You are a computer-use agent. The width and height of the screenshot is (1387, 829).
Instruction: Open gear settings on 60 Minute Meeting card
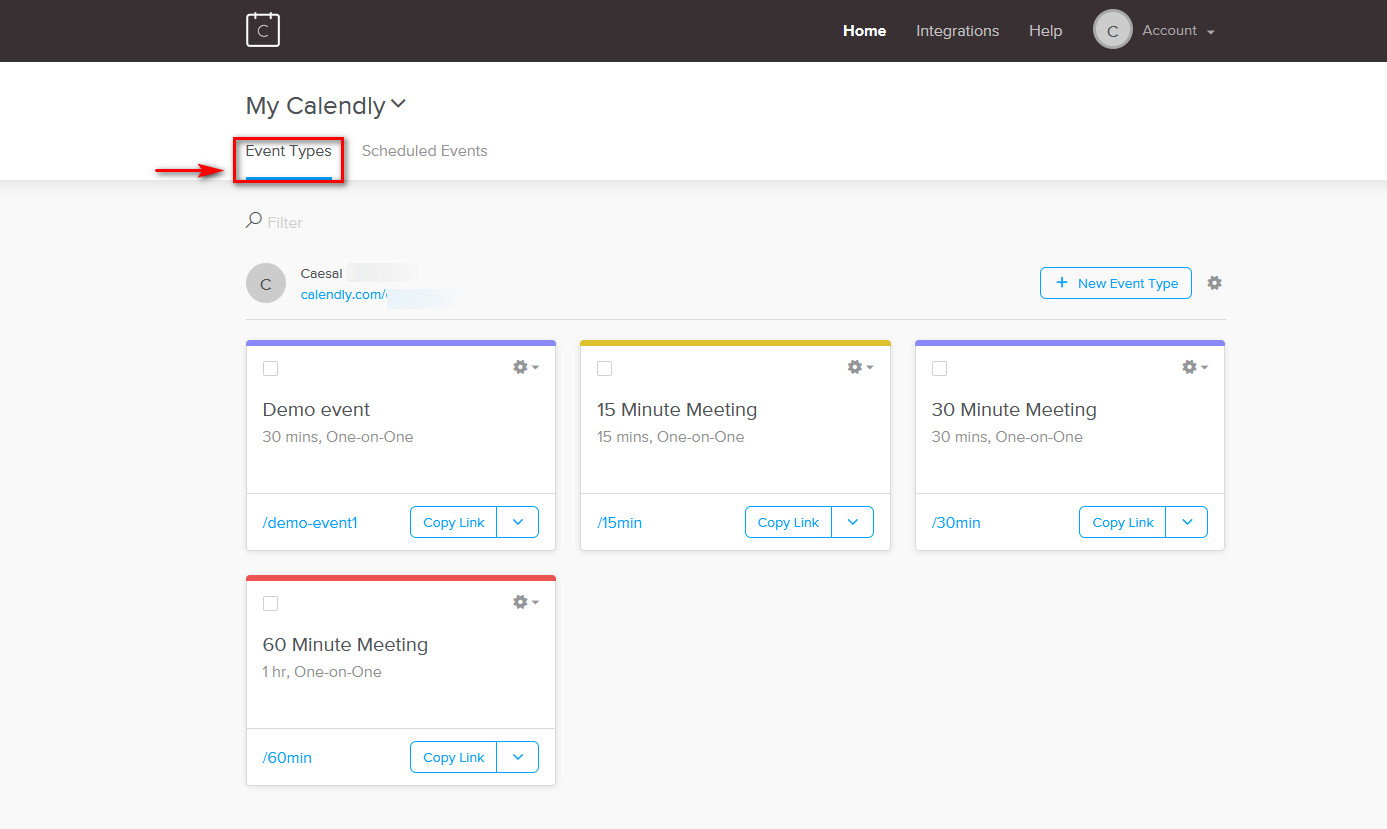click(x=525, y=602)
